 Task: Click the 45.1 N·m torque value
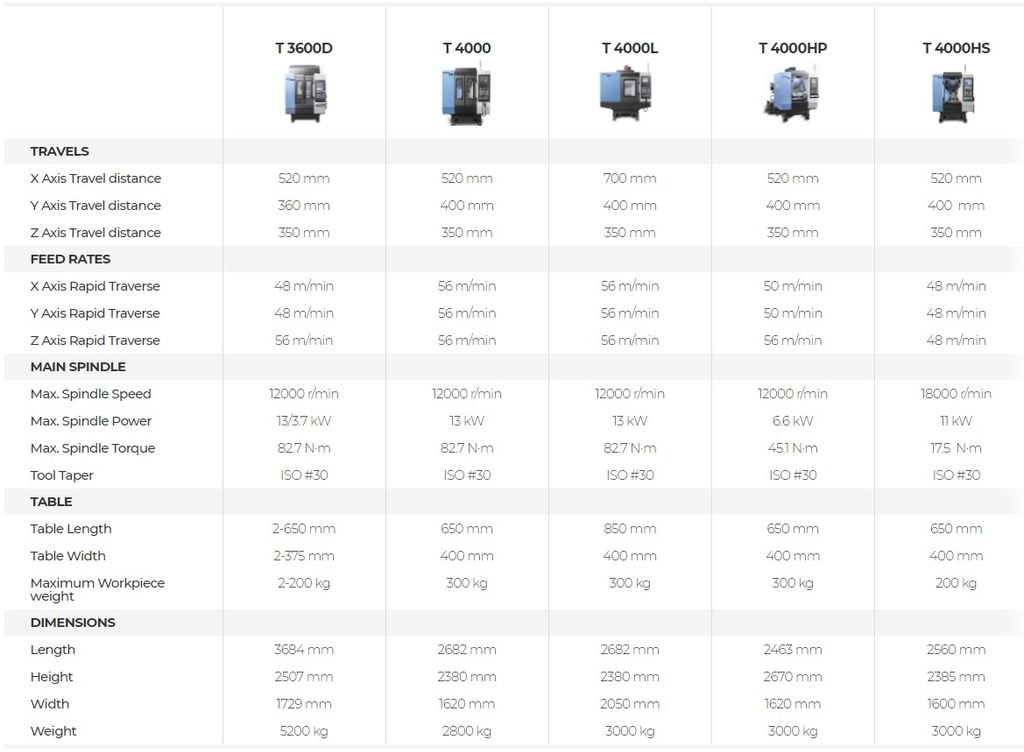(793, 448)
